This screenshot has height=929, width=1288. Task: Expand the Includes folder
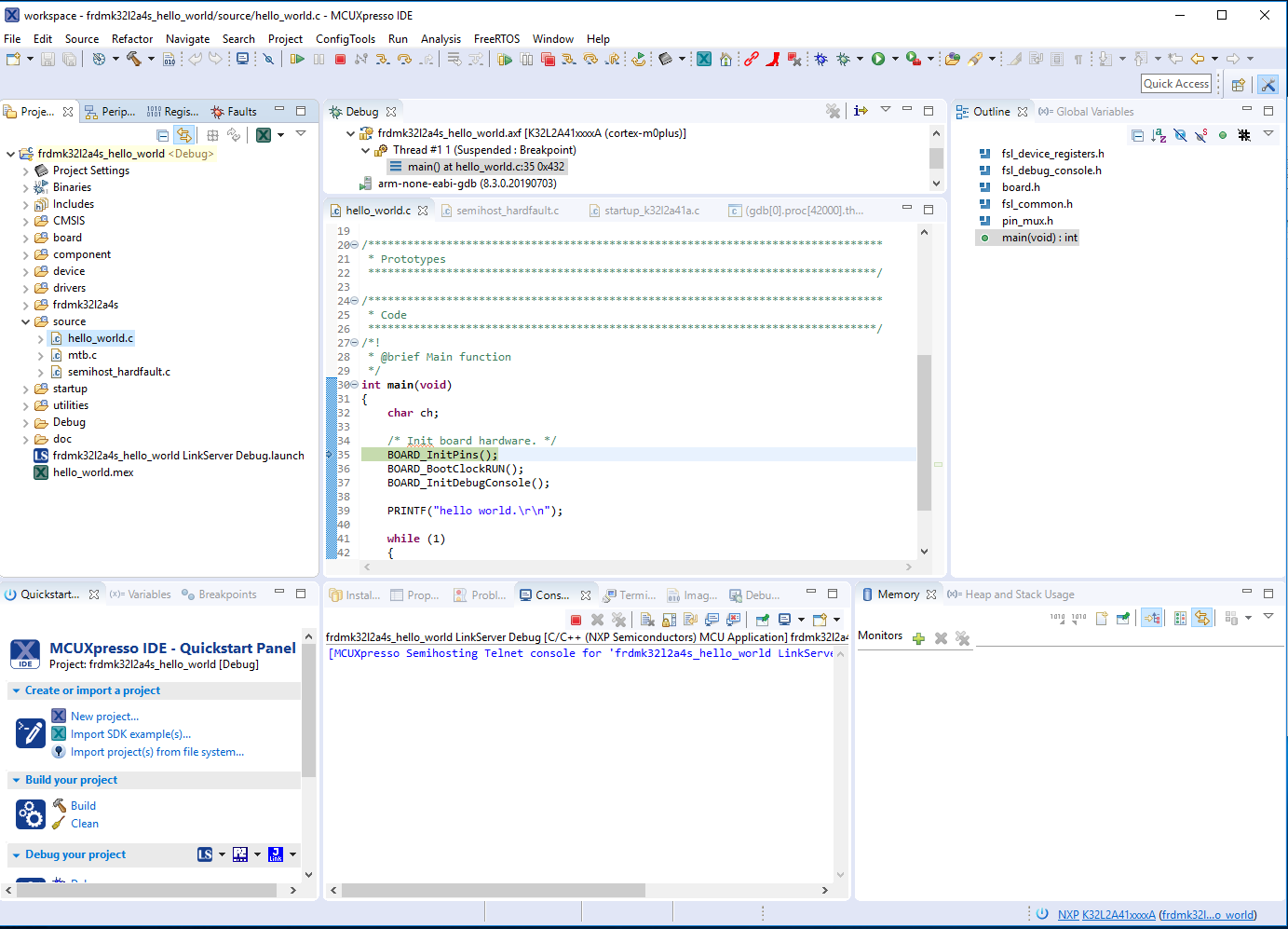(25, 204)
